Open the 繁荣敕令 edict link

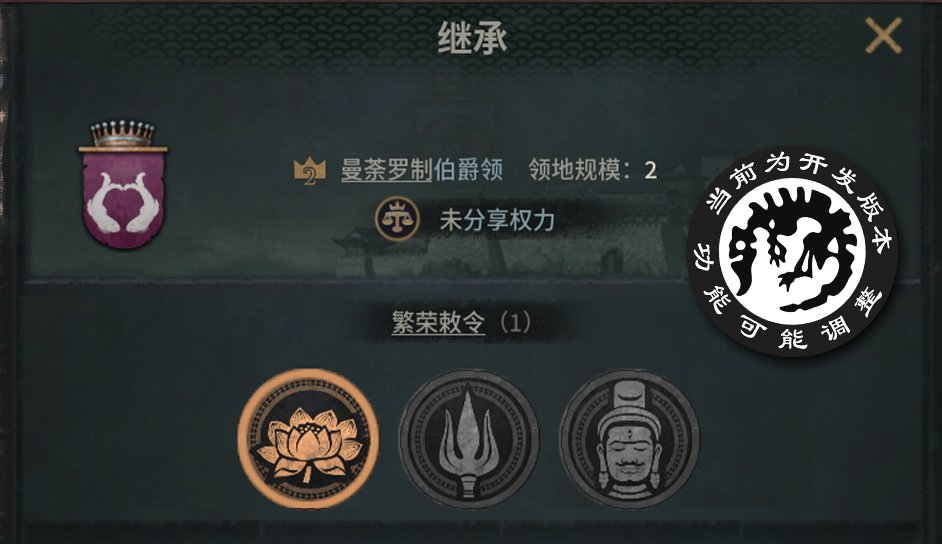point(438,322)
